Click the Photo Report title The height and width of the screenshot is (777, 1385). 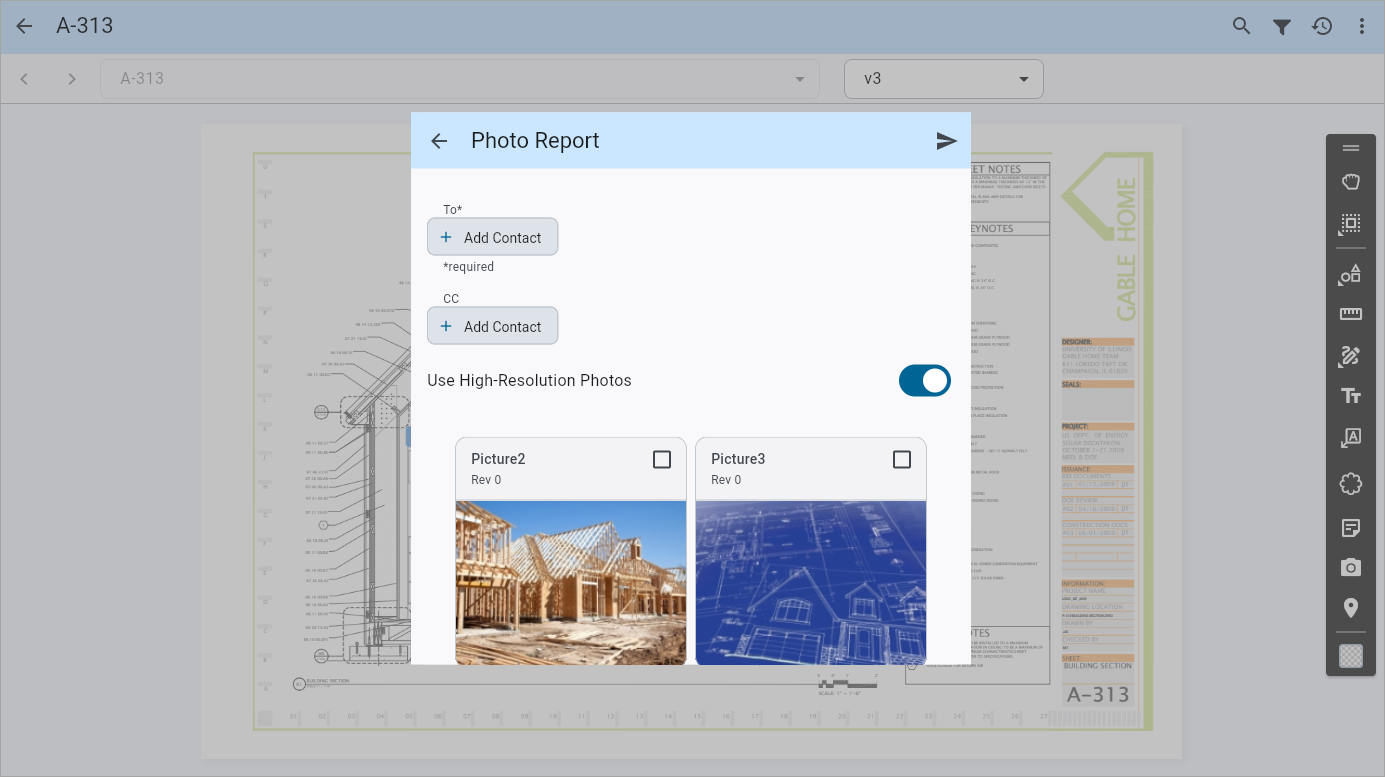[535, 141]
